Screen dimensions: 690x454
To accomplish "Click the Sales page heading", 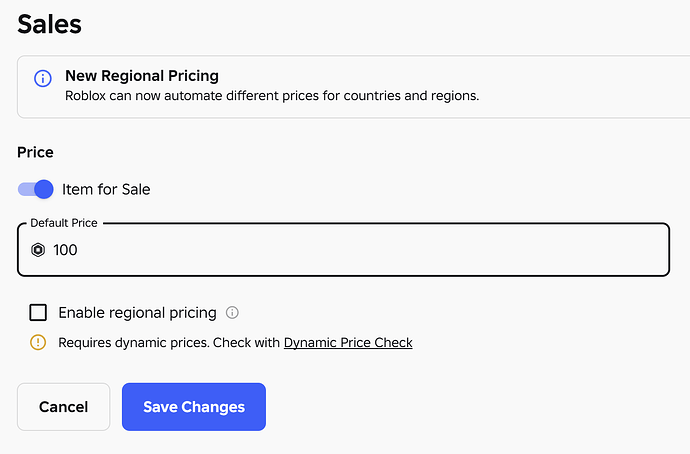I will pos(50,22).
